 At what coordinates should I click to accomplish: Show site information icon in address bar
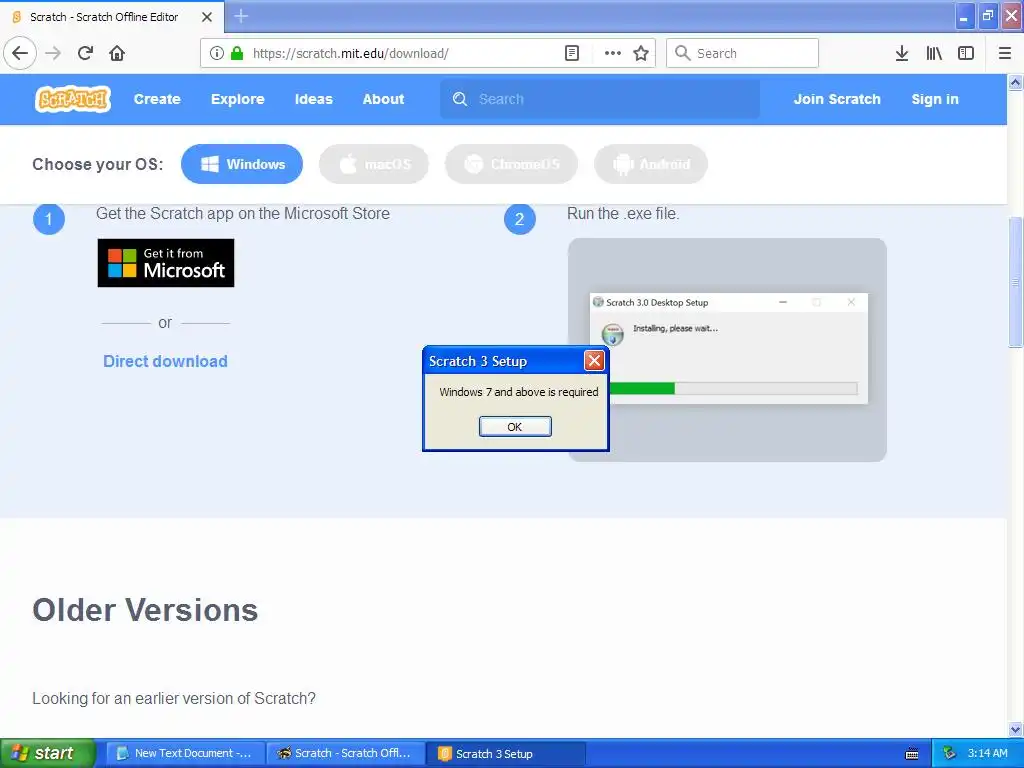click(217, 53)
